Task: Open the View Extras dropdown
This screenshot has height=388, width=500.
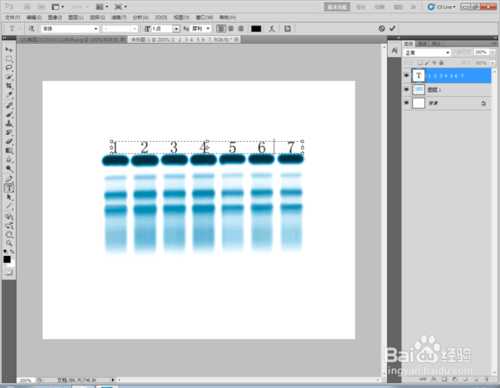Action: [58, 7]
